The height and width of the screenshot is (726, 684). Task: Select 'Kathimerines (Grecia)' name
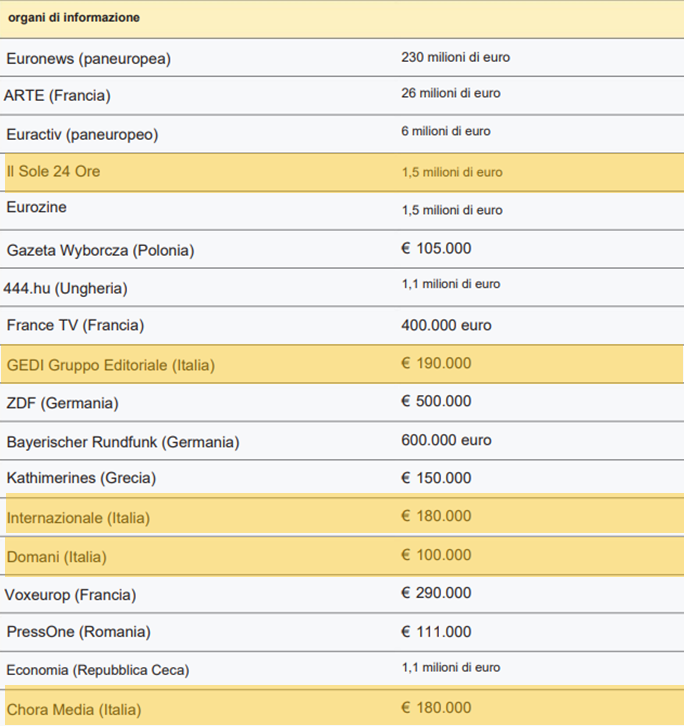[81, 478]
